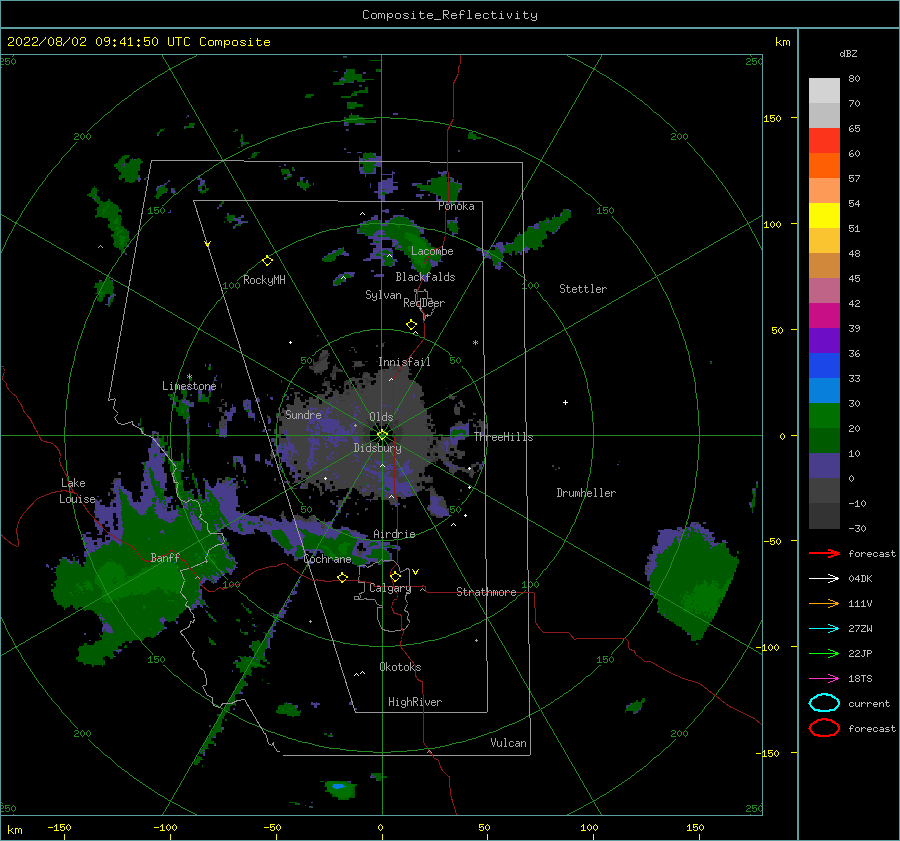Click the Drumheller label
Image resolution: width=900 pixels, height=841 pixels.
(x=586, y=493)
